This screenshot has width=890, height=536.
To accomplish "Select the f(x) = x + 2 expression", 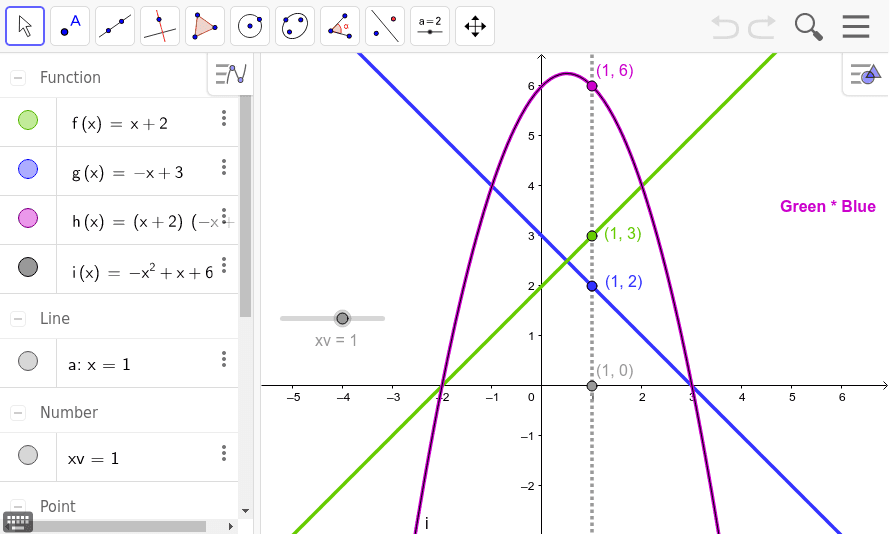I will point(120,124).
